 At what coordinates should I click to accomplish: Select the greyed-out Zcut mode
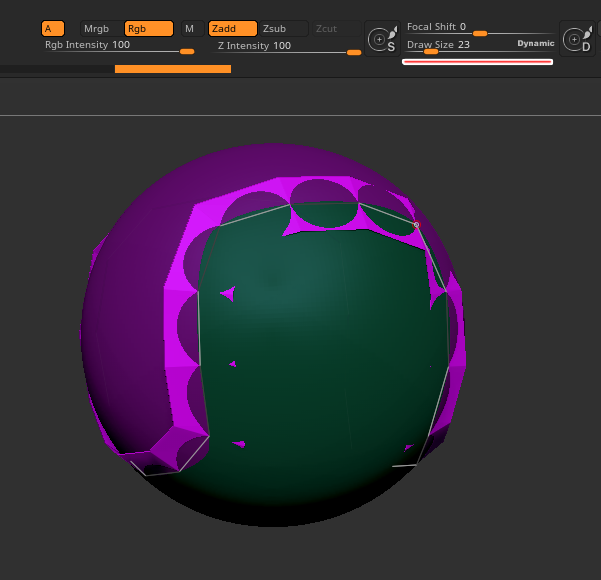tap(326, 29)
